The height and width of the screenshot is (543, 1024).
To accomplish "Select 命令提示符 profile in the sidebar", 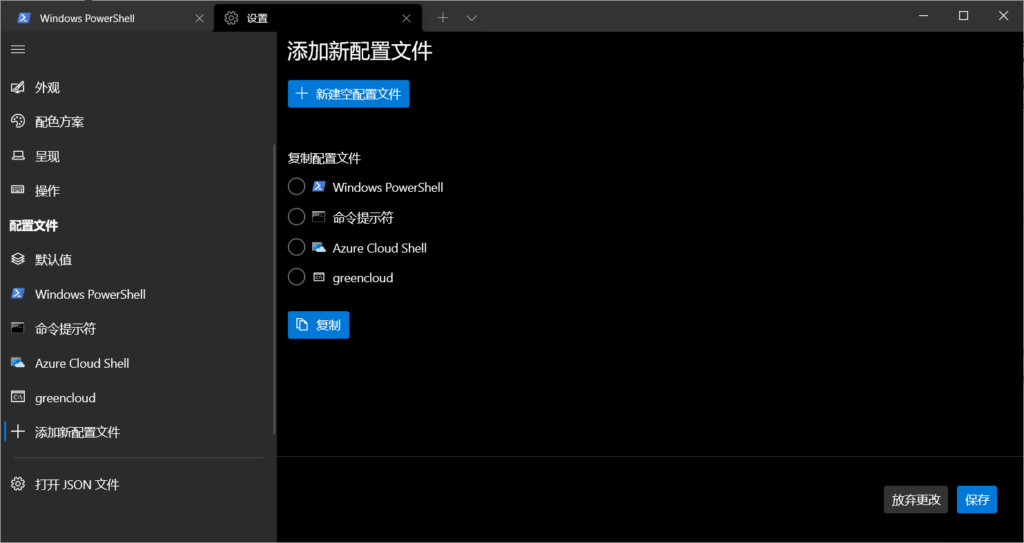I will tap(138, 329).
